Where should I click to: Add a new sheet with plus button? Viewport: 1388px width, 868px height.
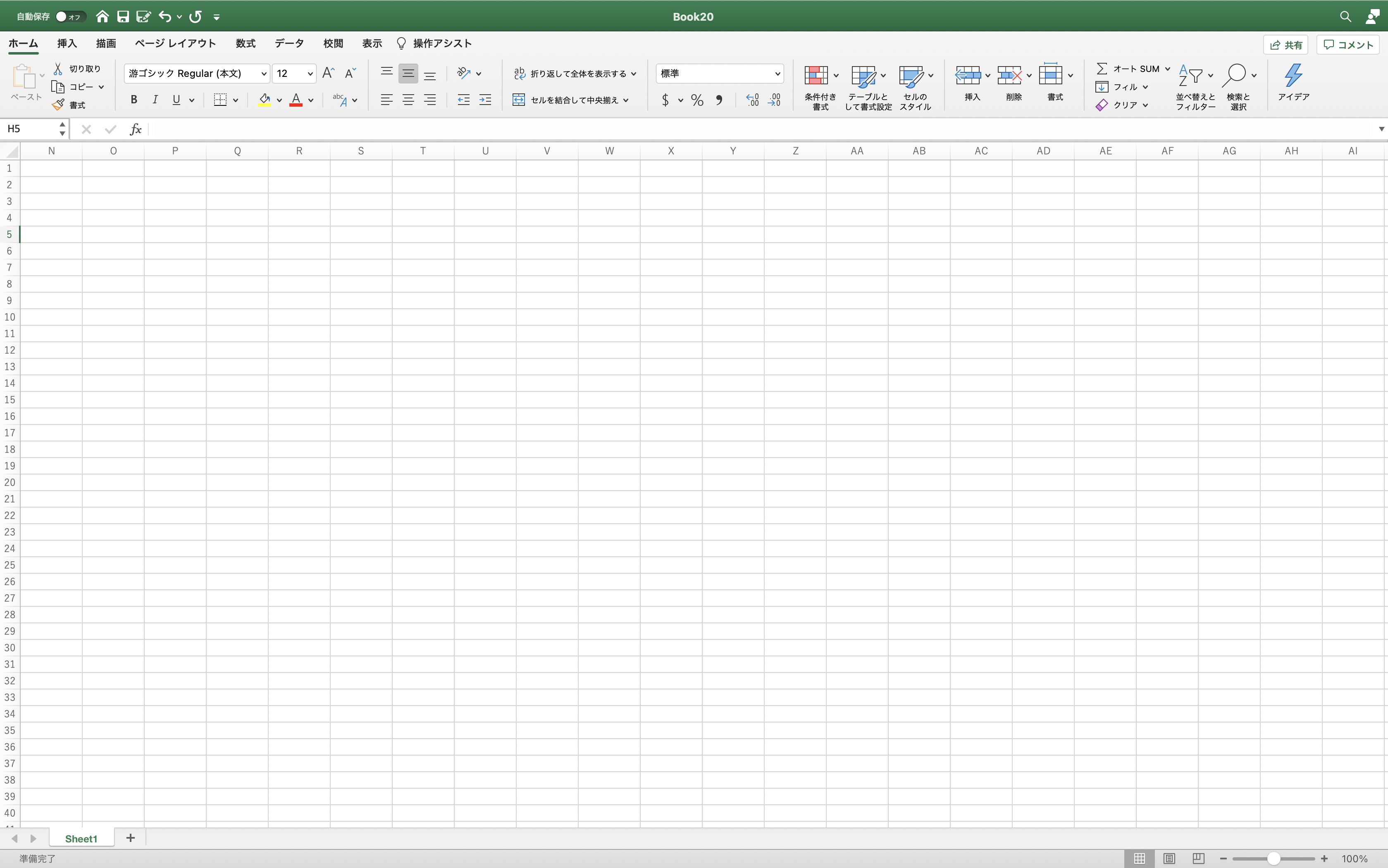point(130,838)
